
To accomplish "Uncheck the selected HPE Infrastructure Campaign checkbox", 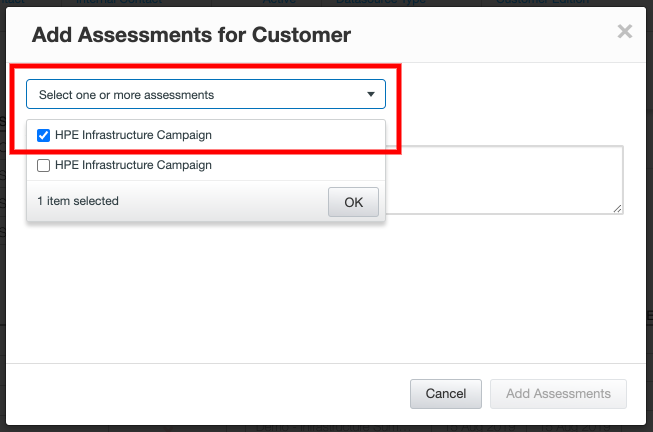I will pyautogui.click(x=43, y=135).
